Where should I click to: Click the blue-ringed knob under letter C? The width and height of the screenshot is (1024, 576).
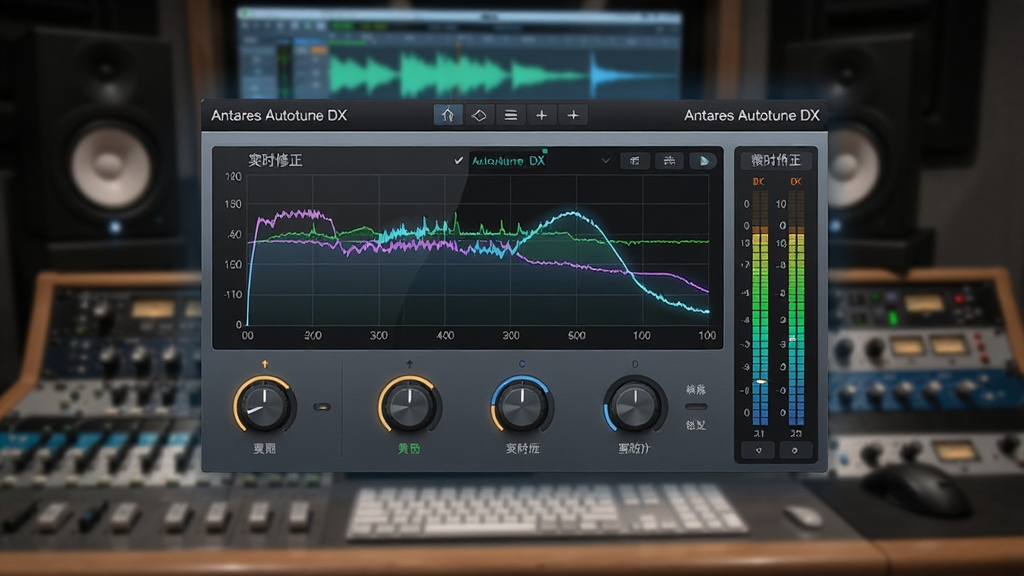point(522,406)
